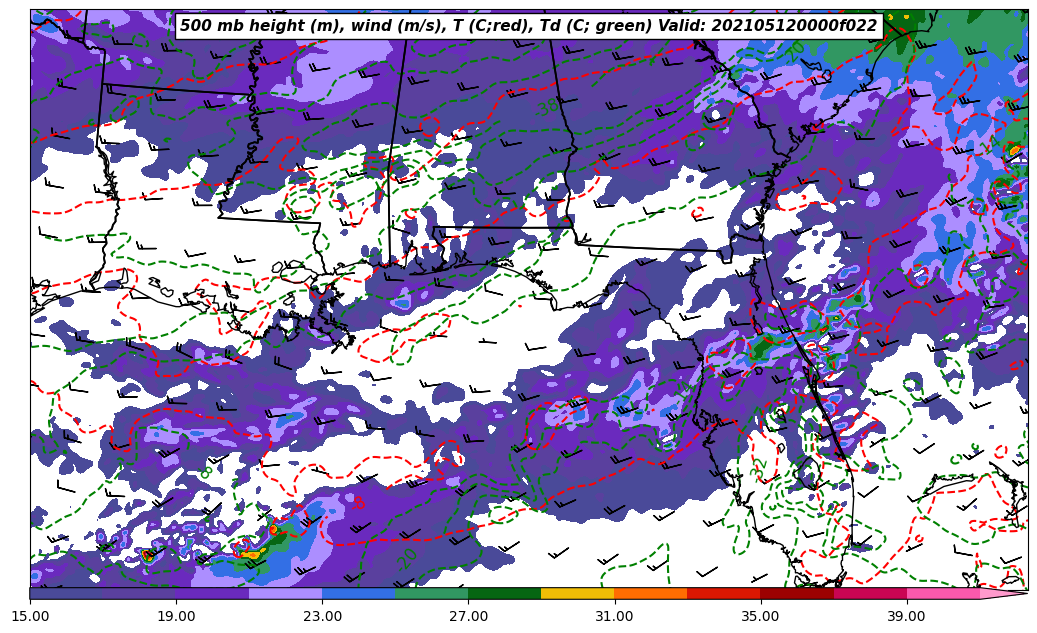Click the pale pink colorbar arrow tip
The height and width of the screenshot is (633, 1037).
1003,593
